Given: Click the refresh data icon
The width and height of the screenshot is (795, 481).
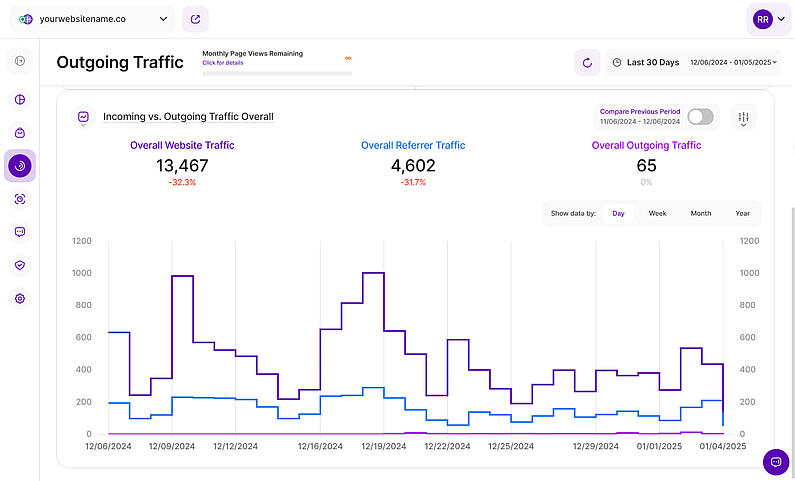Looking at the screenshot, I should 587,62.
